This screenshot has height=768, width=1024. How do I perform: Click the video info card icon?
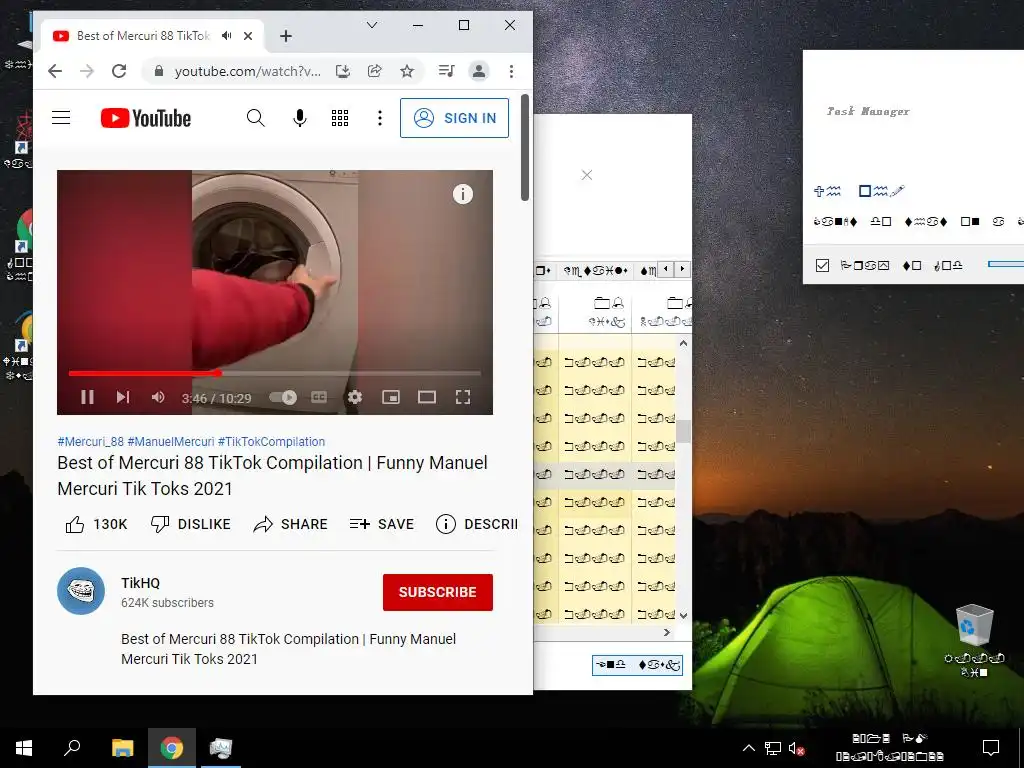(x=462, y=194)
